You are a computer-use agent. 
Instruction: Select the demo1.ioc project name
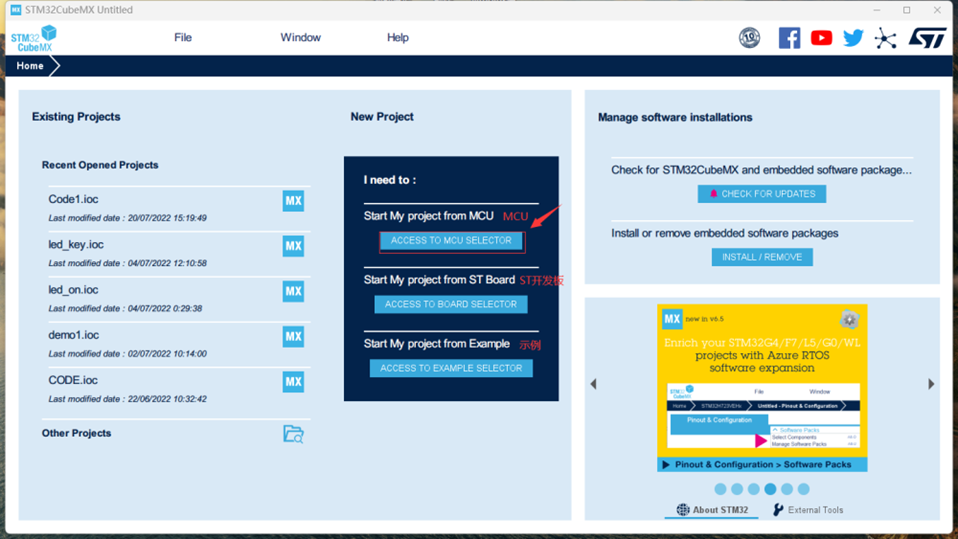pos(73,335)
